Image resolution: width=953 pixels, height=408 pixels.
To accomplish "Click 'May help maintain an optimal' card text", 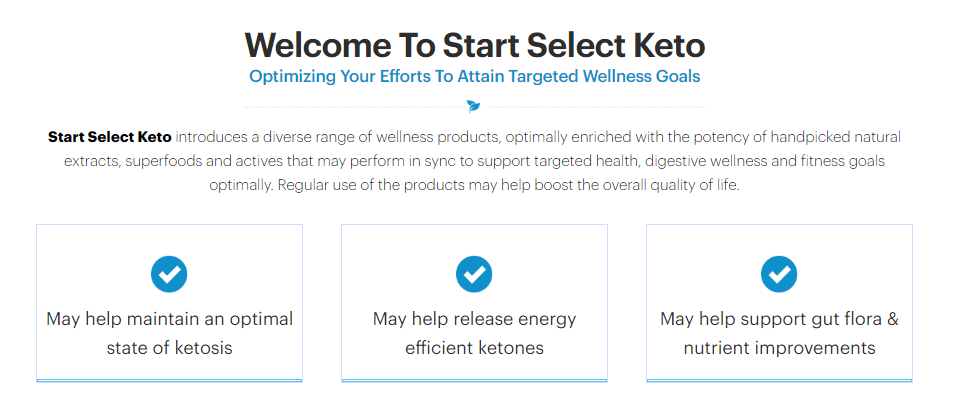I will pyautogui.click(x=170, y=319).
